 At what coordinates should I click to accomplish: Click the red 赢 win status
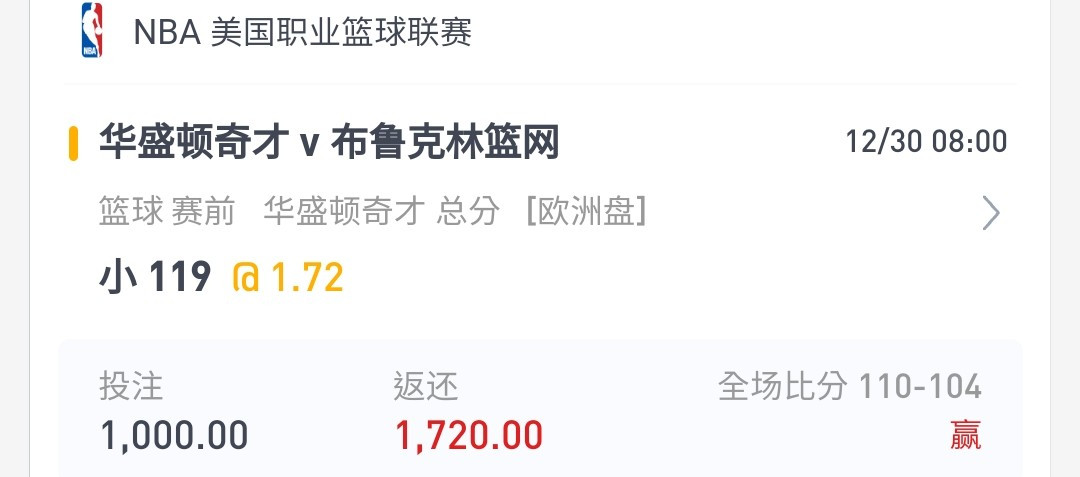(966, 436)
